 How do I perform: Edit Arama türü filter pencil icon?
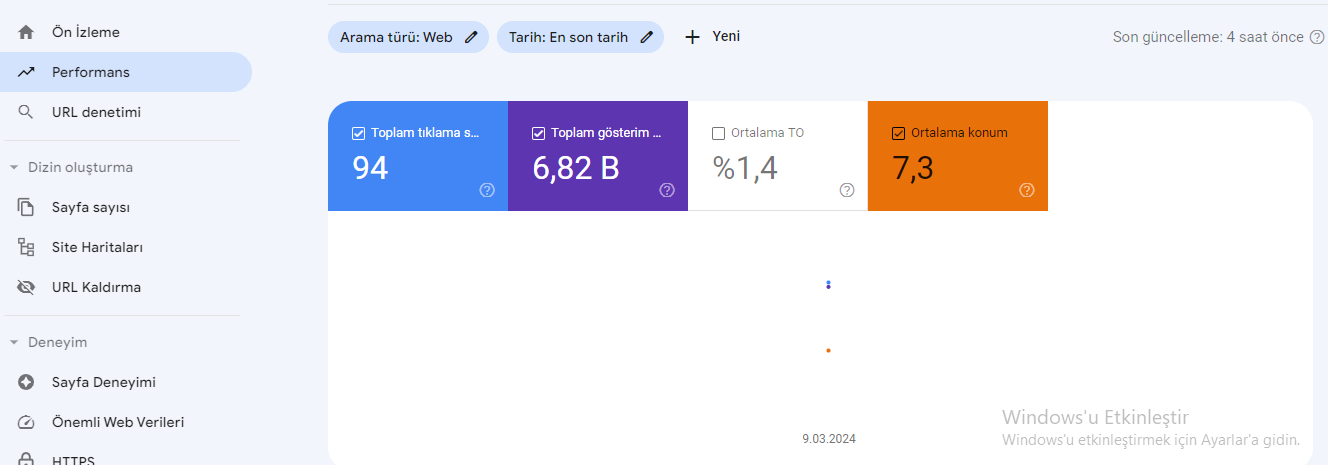472,37
